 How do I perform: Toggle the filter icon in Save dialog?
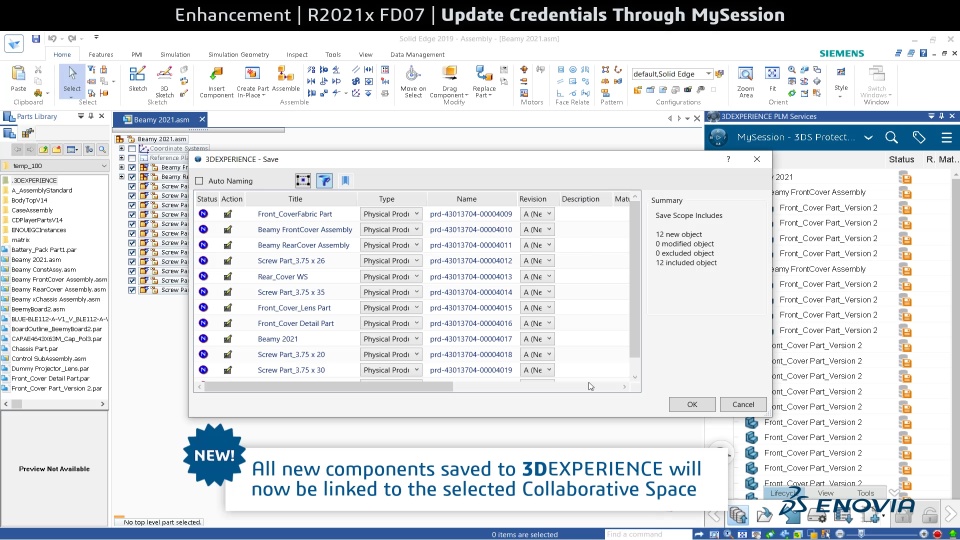[x=324, y=180]
